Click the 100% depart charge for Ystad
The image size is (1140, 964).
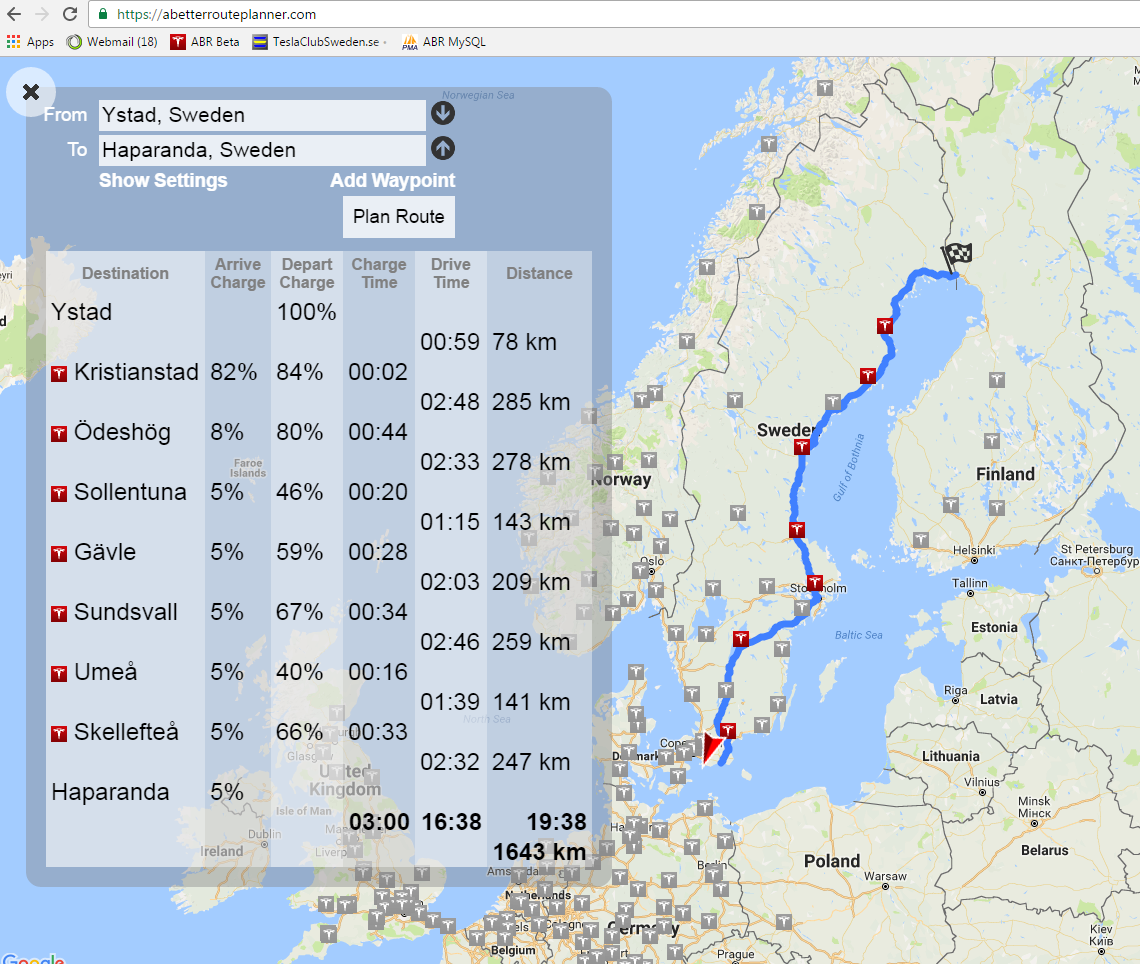(x=306, y=312)
